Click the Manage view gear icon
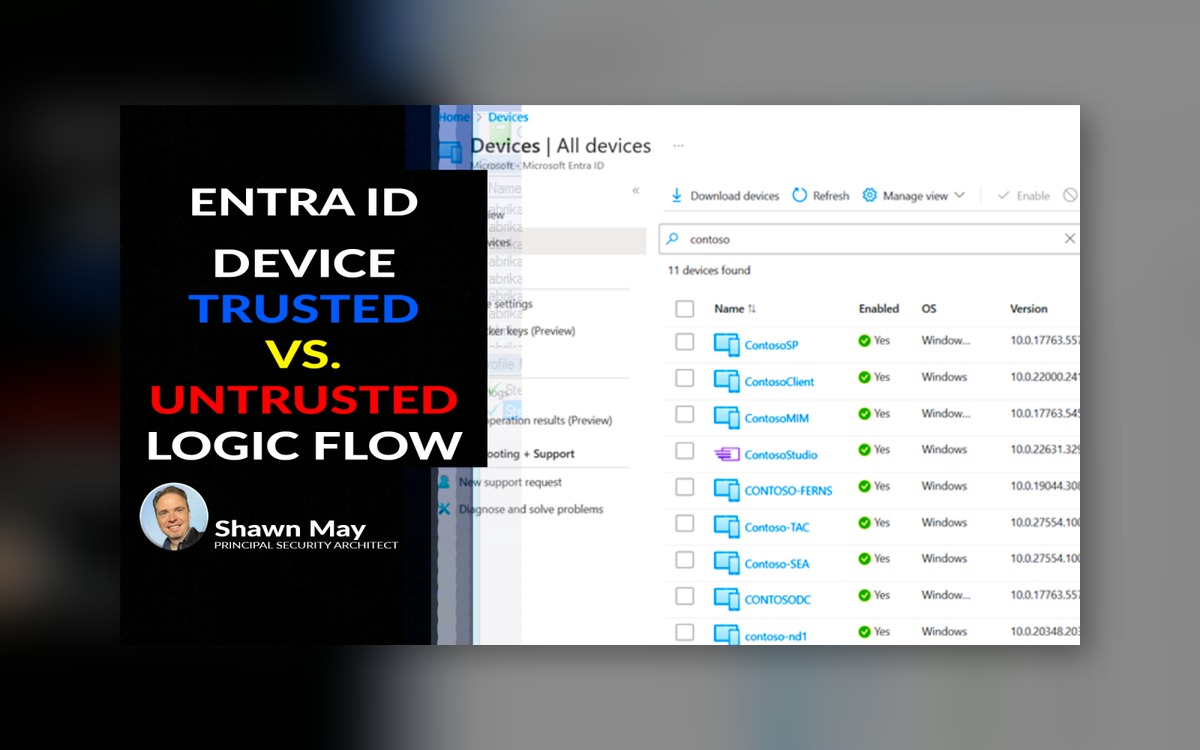Viewport: 1200px width, 750px height. [870, 195]
